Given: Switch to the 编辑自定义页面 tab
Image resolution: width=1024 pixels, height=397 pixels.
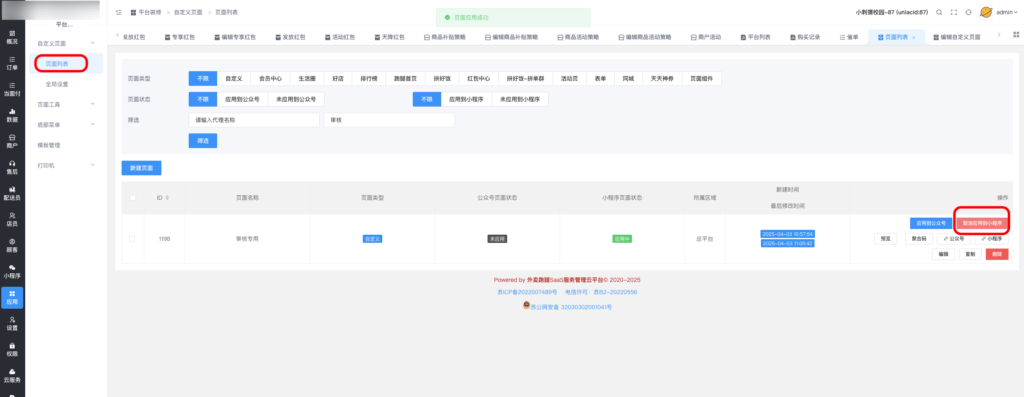Looking at the screenshot, I should click(957, 37).
